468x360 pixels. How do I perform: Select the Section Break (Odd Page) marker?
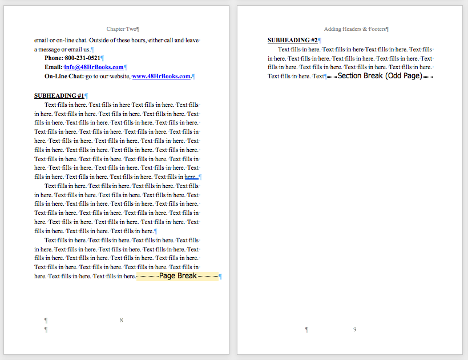click(x=380, y=76)
